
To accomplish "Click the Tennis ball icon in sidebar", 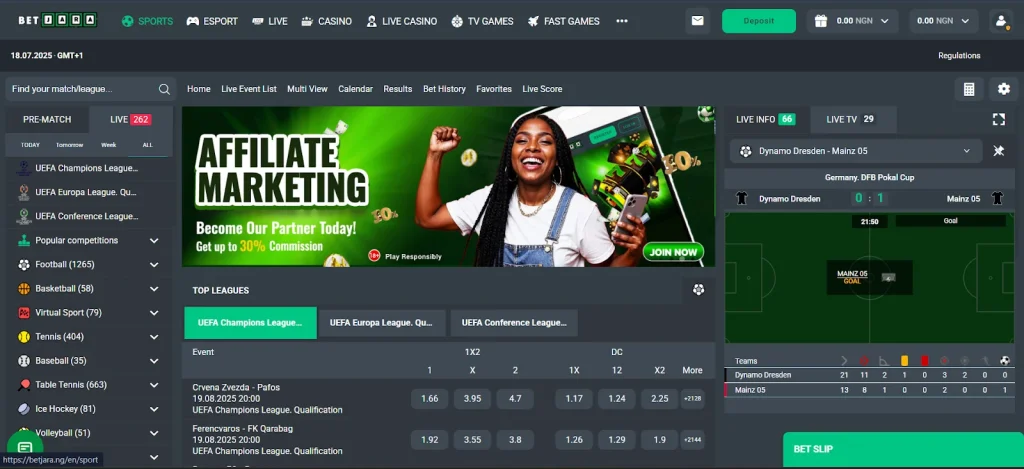I will (x=24, y=337).
